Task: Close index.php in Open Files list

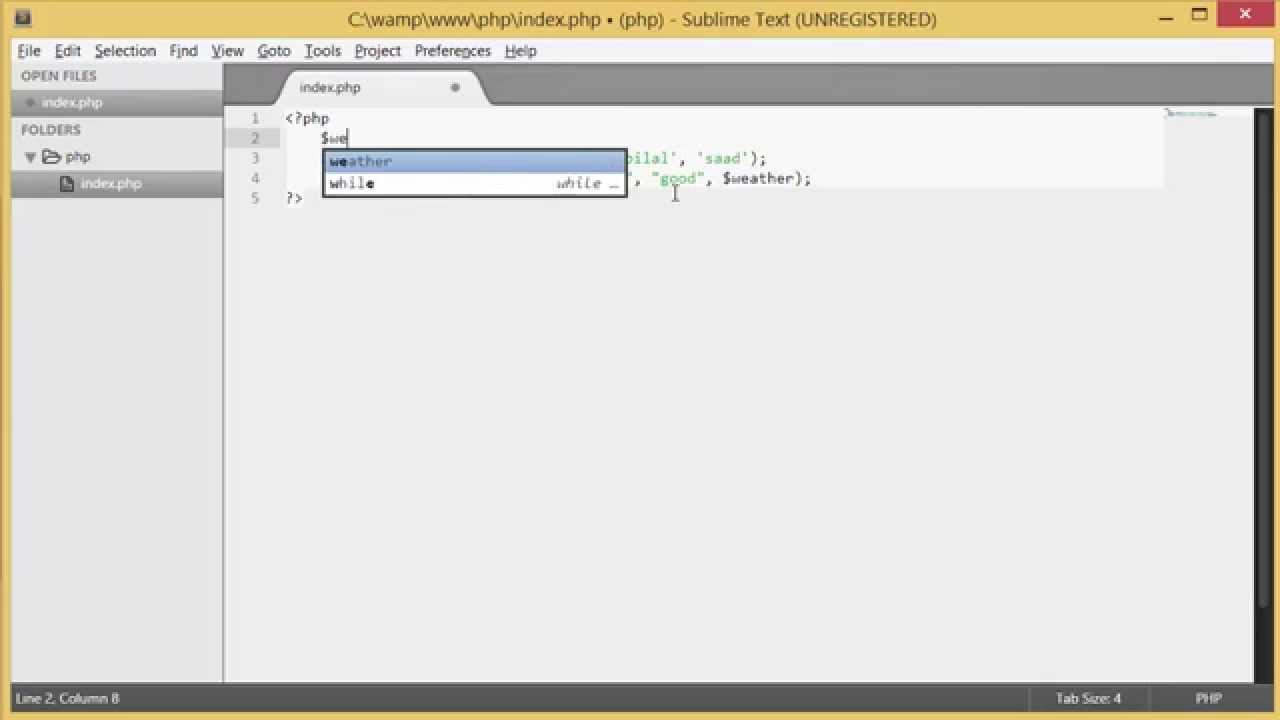Action: (31, 103)
